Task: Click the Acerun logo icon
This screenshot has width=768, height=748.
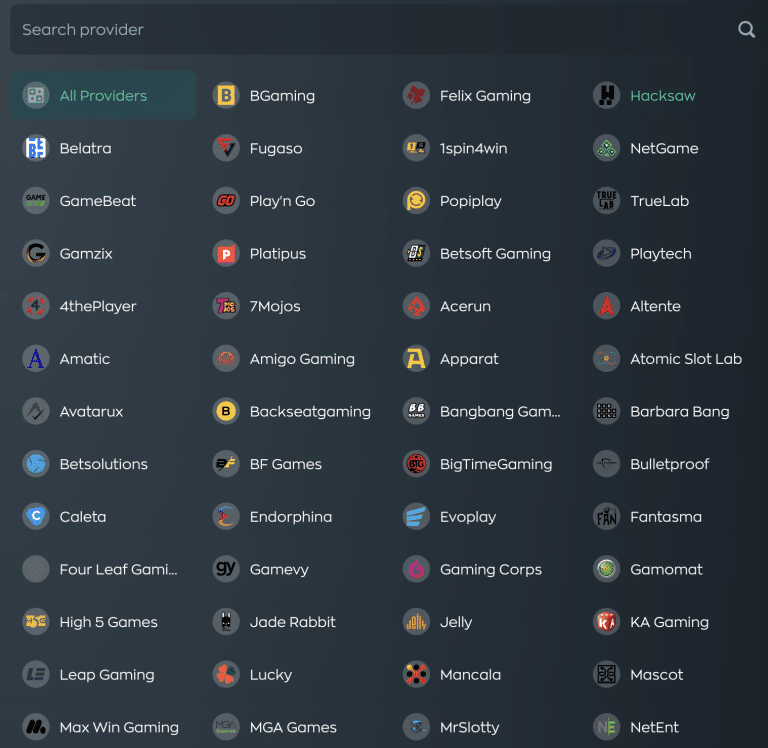Action: pos(416,306)
